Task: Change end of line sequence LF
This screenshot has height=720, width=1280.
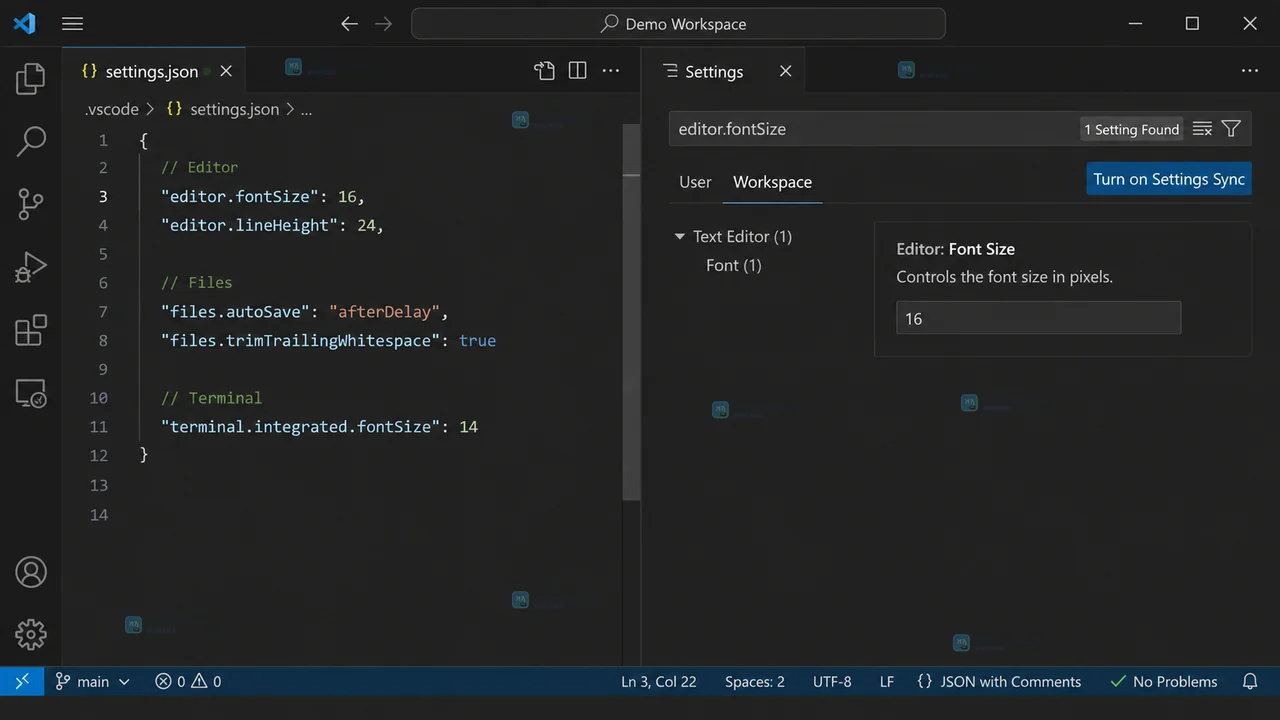Action: (x=887, y=681)
